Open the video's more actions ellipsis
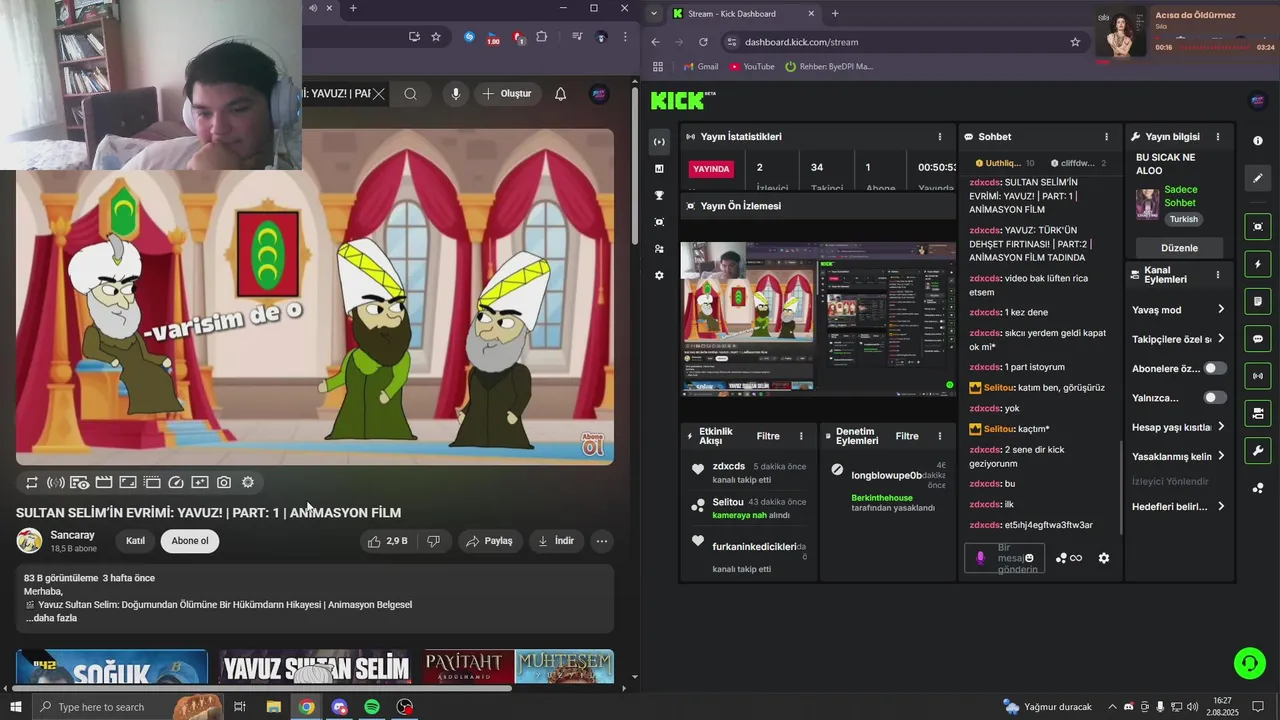The image size is (1280, 720). tap(602, 541)
